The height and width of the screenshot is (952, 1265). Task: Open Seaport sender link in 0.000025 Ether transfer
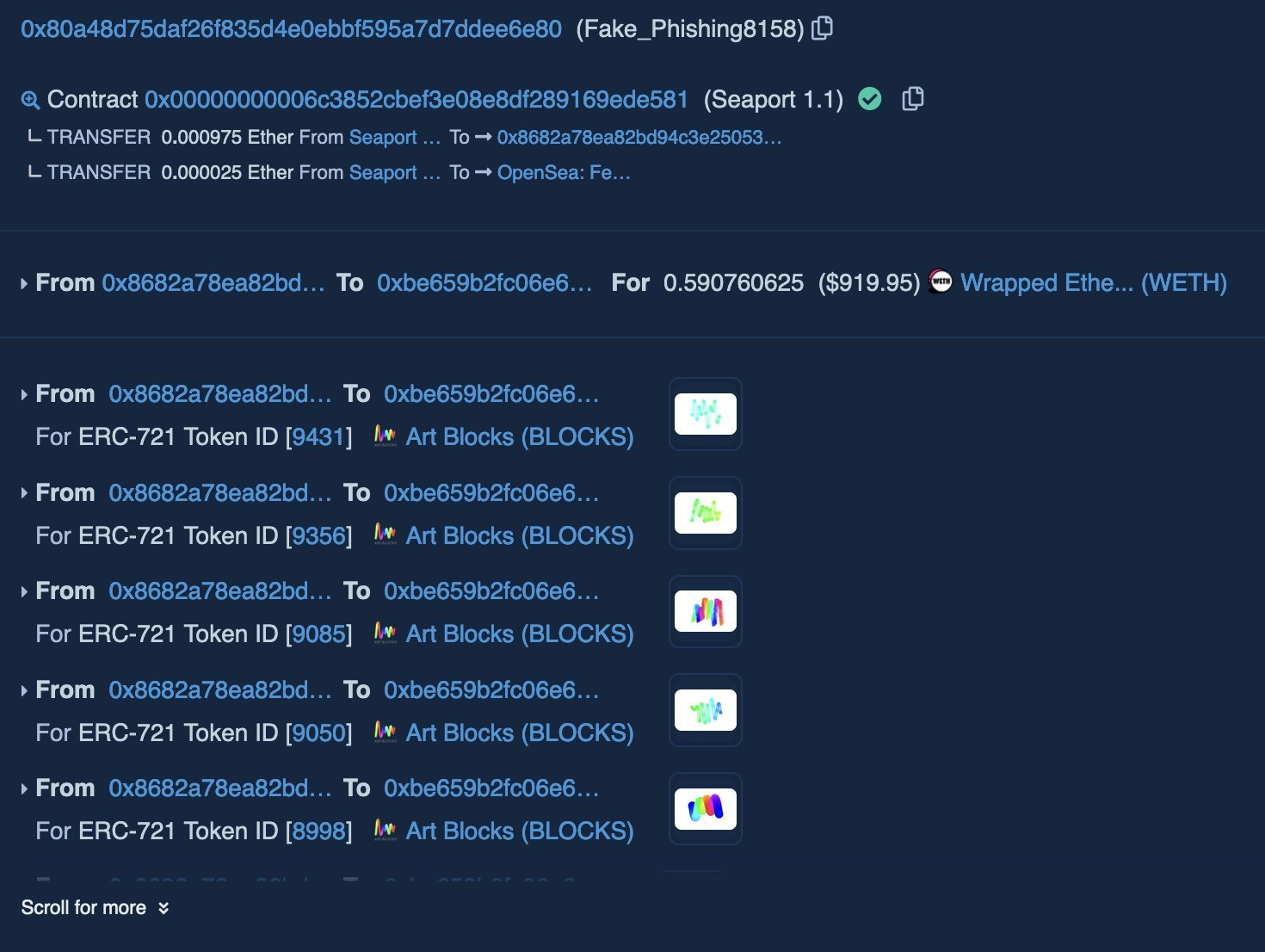395,172
